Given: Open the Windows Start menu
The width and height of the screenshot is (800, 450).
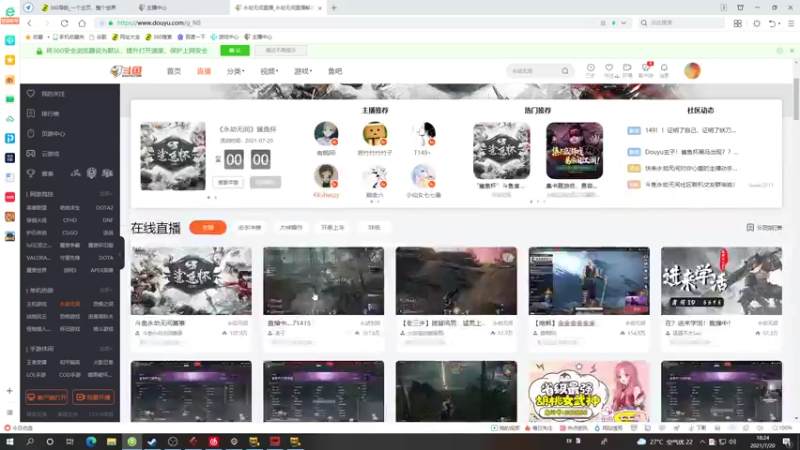Looking at the screenshot, I should click(10, 441).
